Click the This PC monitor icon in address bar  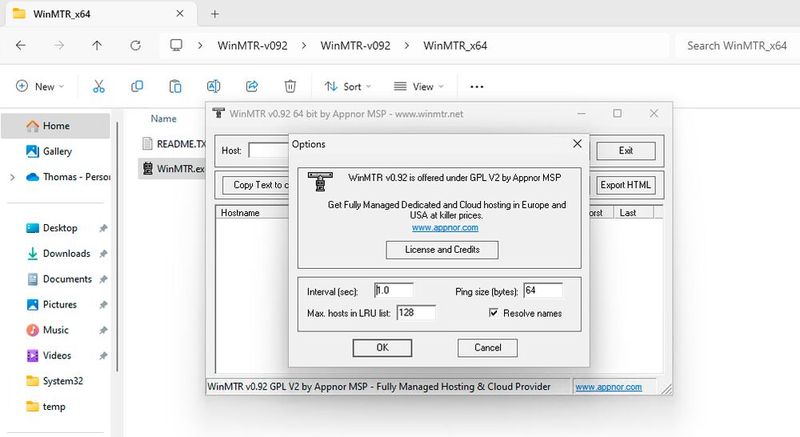point(176,45)
